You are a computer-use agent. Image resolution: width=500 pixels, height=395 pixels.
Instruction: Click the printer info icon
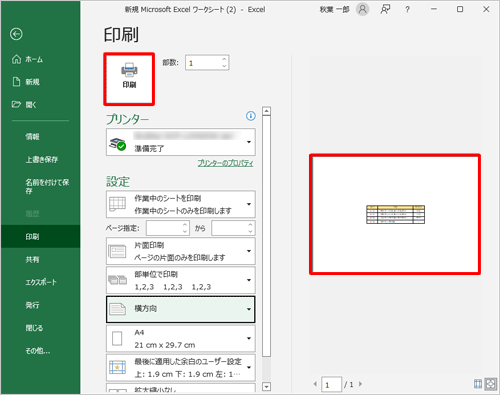pyautogui.click(x=251, y=116)
